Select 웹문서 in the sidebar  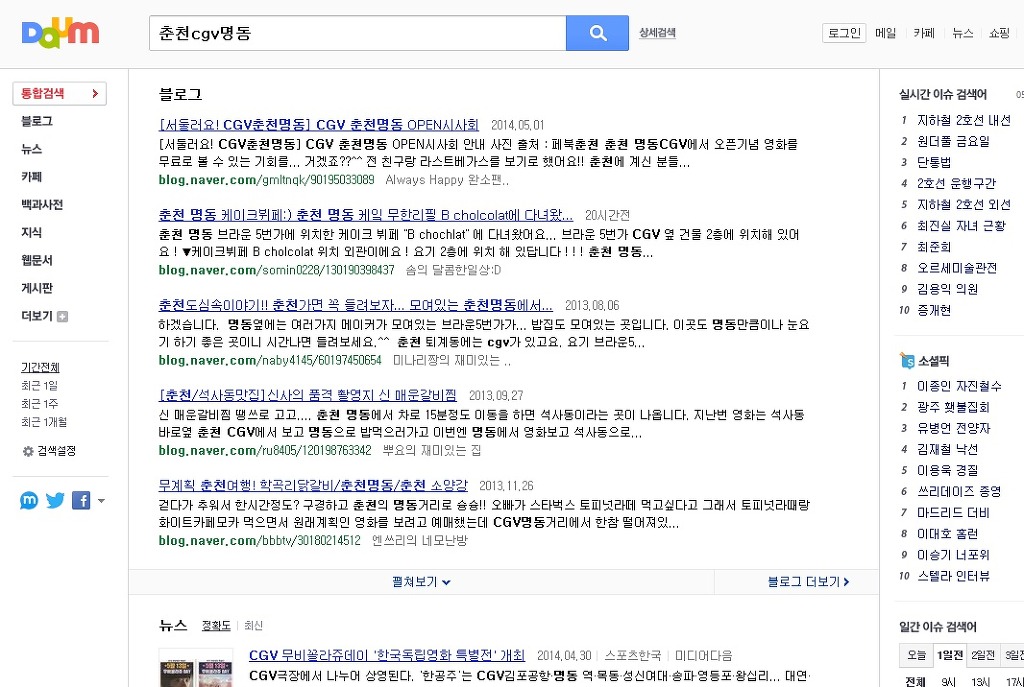click(37, 261)
